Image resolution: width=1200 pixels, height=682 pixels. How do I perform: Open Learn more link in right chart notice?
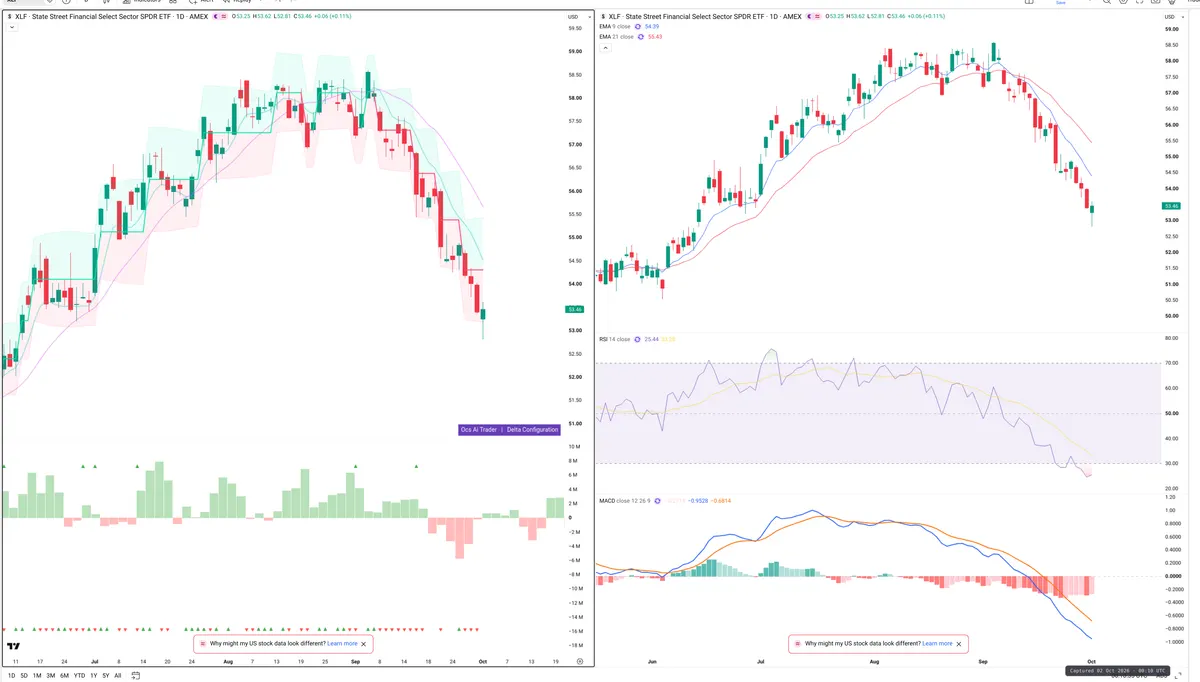(x=937, y=644)
